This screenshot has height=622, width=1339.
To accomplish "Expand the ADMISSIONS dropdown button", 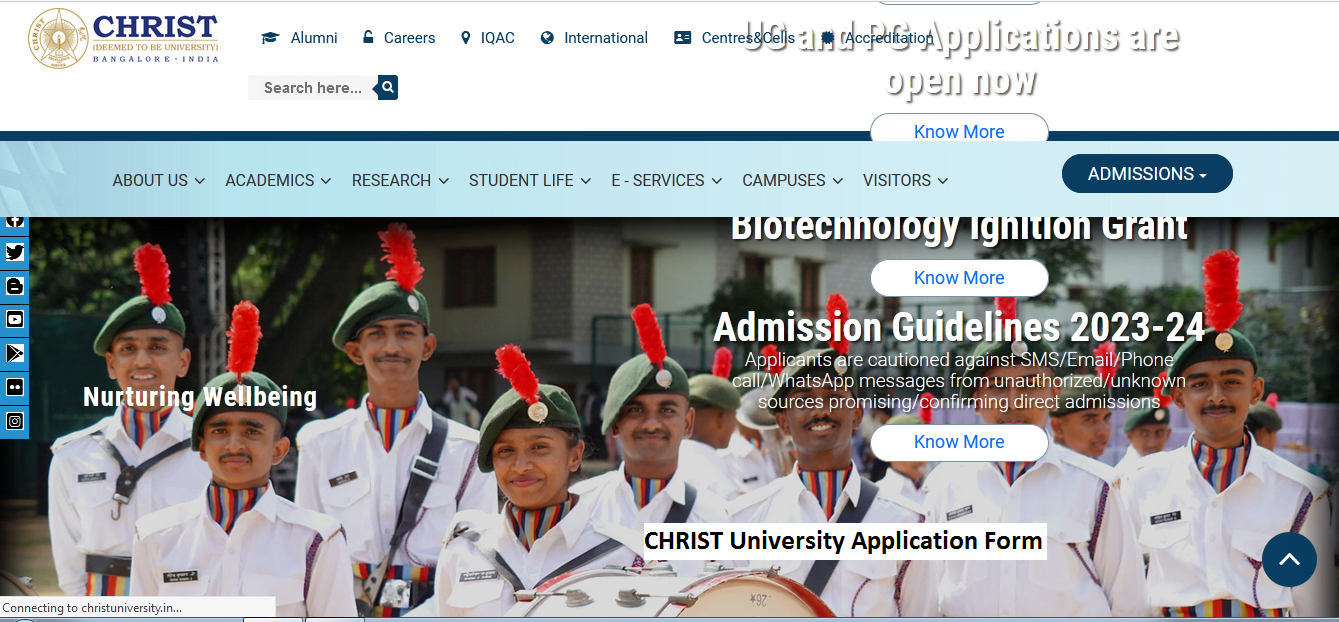I will (1146, 173).
